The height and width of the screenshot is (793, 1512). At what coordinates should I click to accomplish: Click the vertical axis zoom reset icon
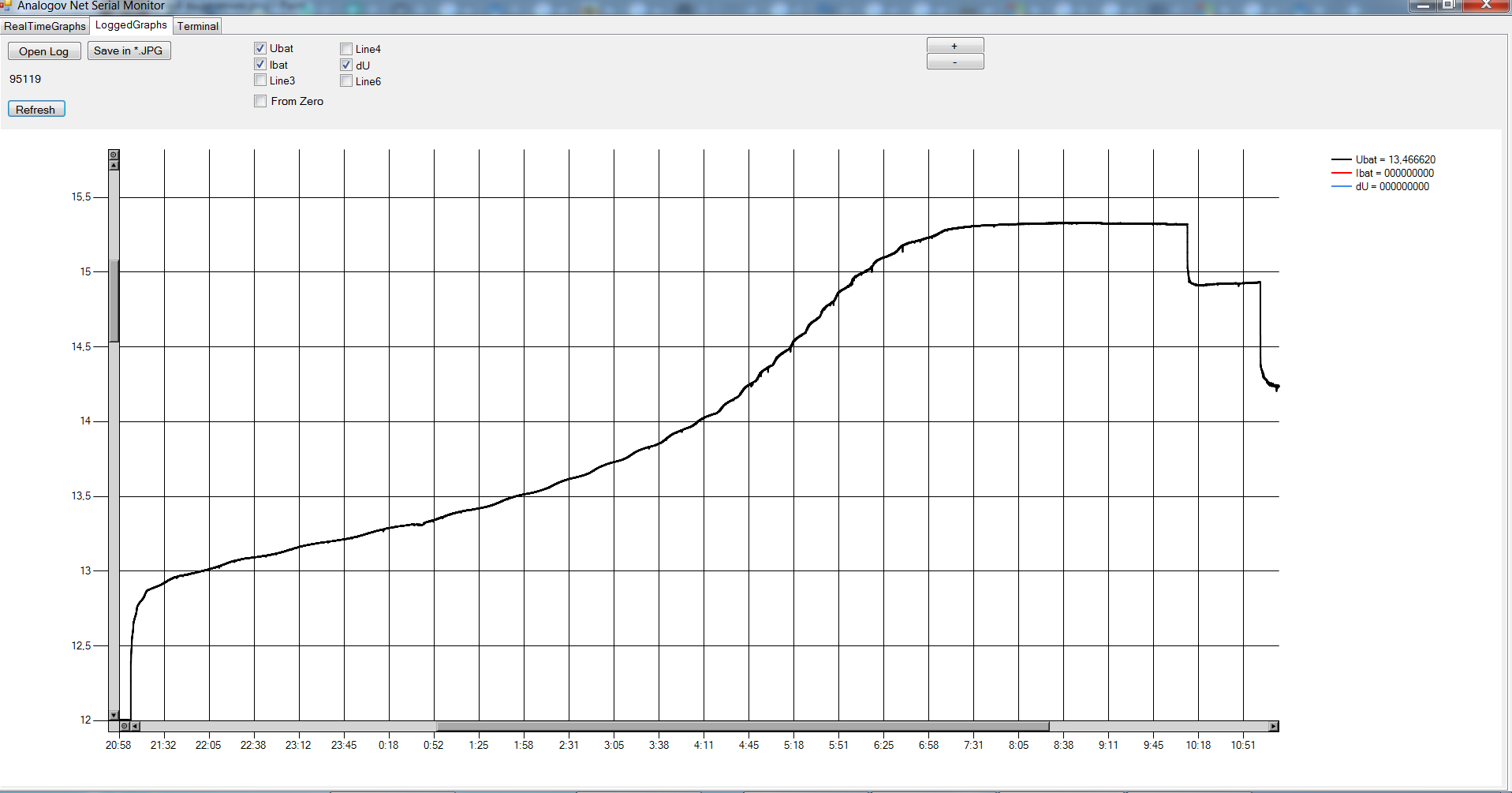point(114,155)
